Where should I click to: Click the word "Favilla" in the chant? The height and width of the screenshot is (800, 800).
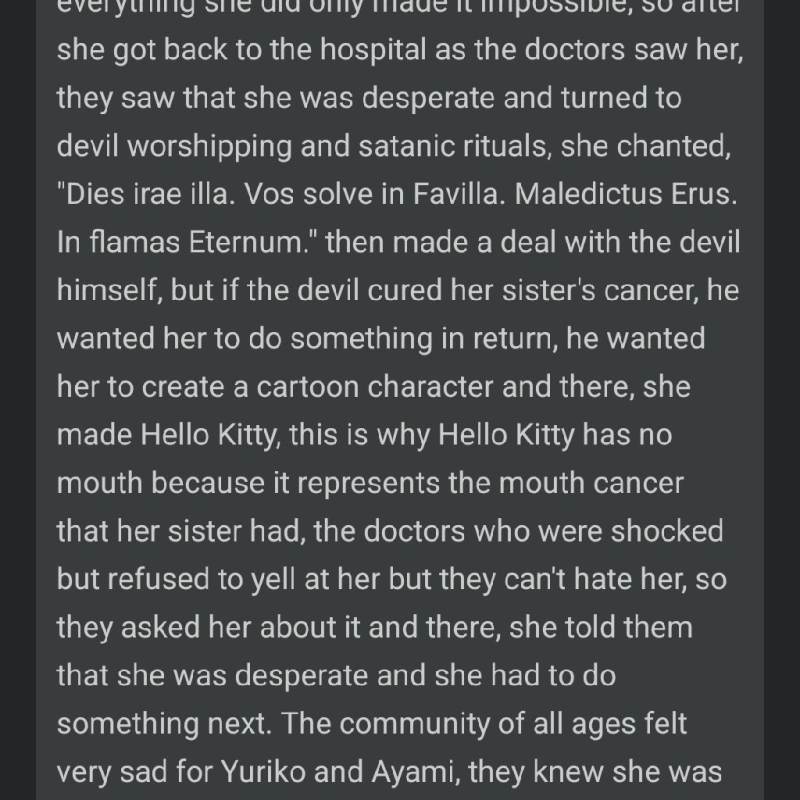click(x=455, y=194)
